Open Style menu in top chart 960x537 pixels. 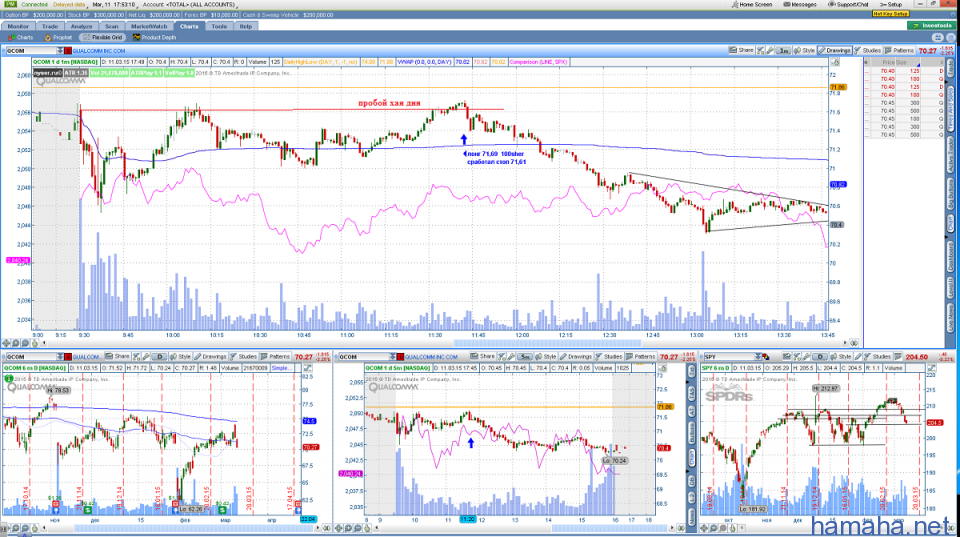click(x=804, y=50)
